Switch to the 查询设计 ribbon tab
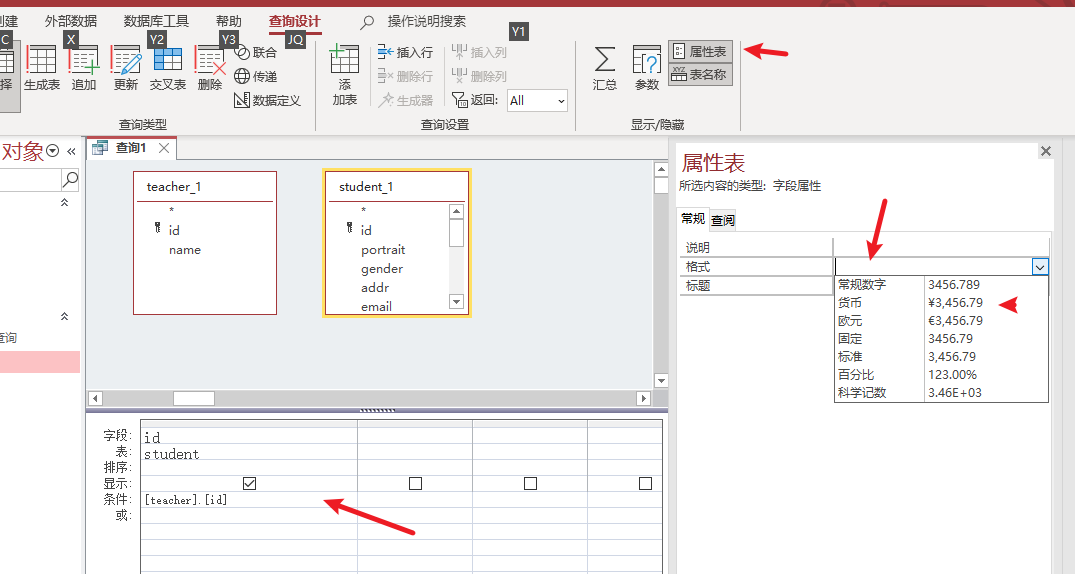The height and width of the screenshot is (574, 1075). click(x=294, y=21)
